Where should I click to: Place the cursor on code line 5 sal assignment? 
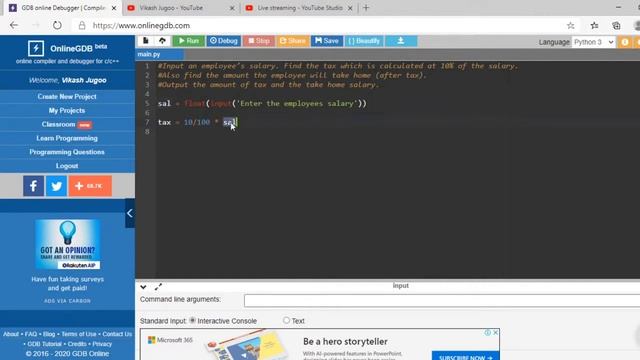click(x=262, y=104)
